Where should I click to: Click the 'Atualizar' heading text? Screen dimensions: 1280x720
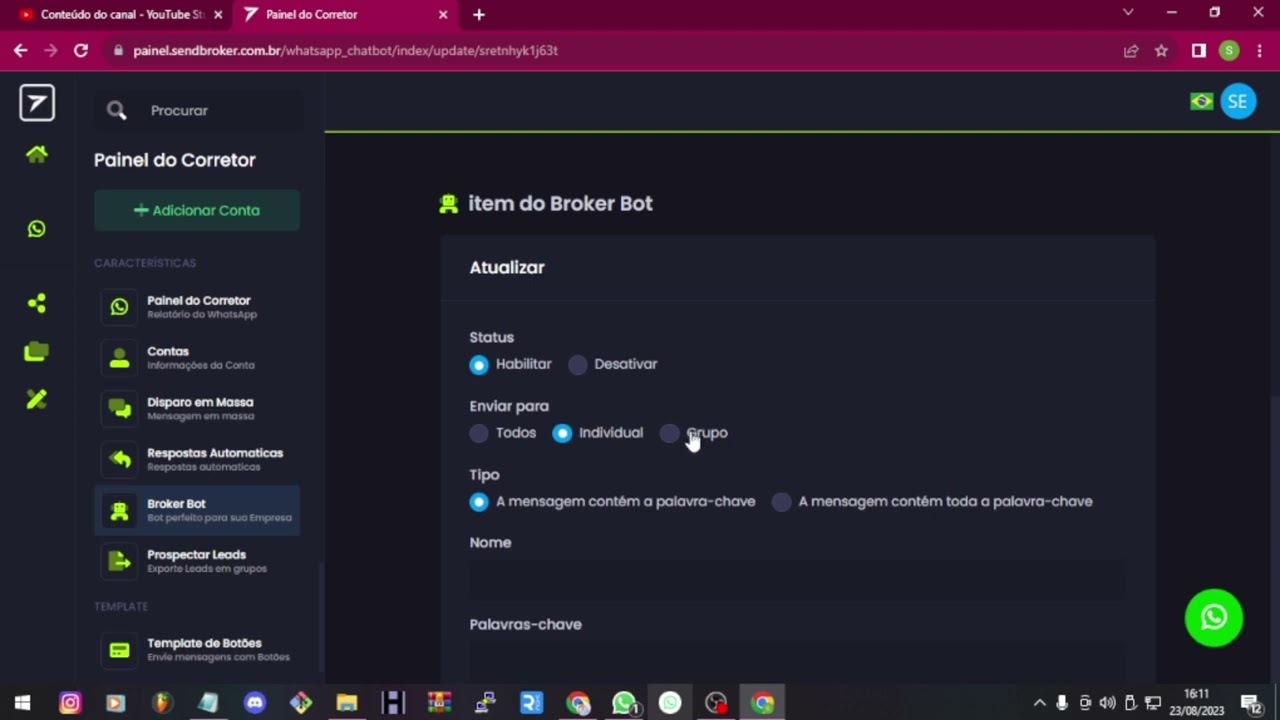pos(507,268)
